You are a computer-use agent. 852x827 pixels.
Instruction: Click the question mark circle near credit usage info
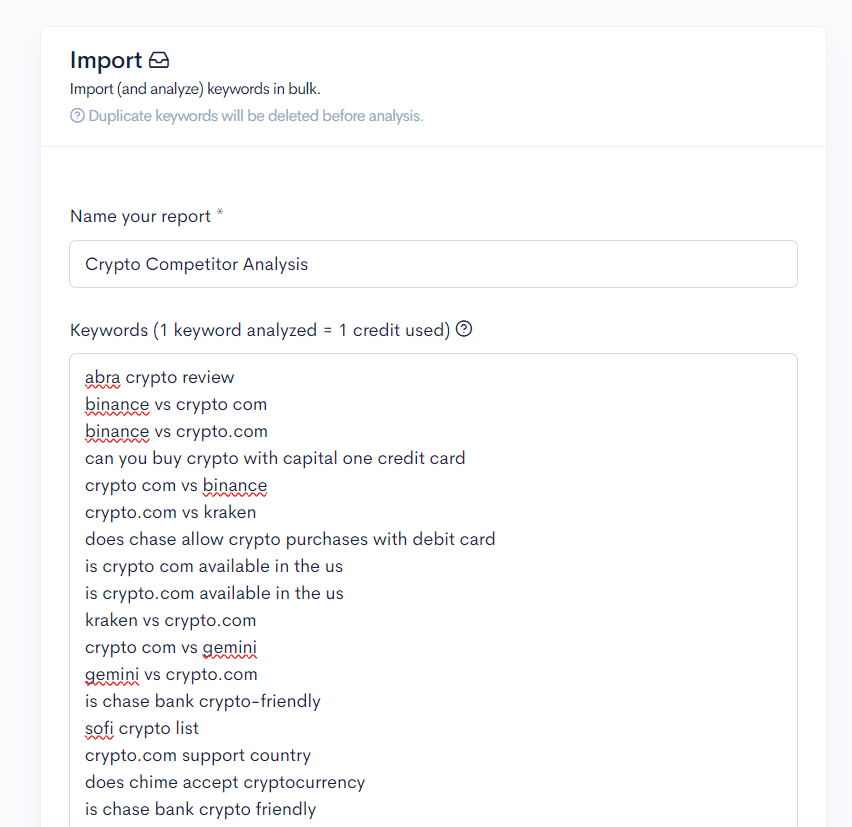pyautogui.click(x=463, y=328)
